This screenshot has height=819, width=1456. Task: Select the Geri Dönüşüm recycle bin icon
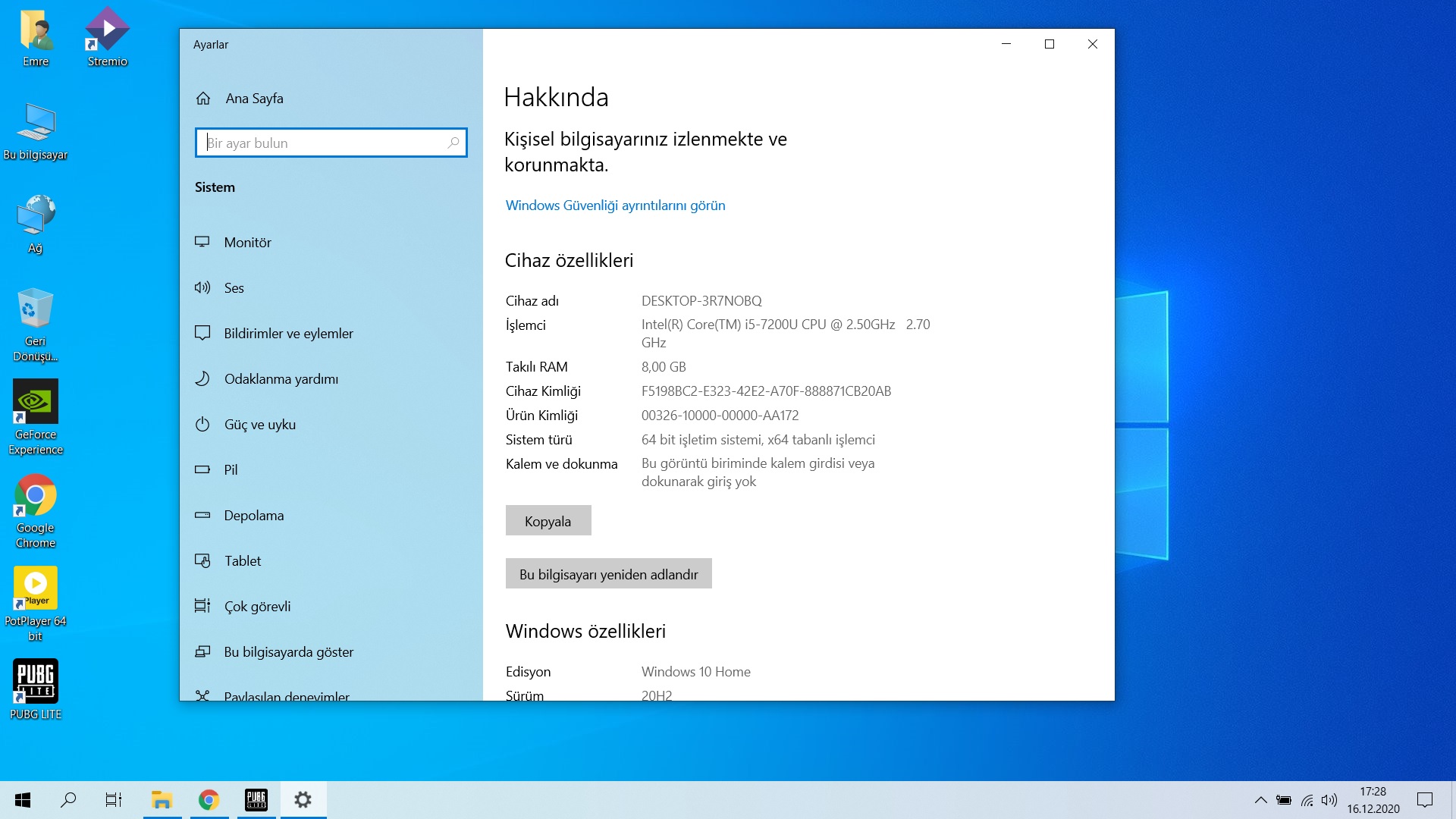tap(36, 325)
